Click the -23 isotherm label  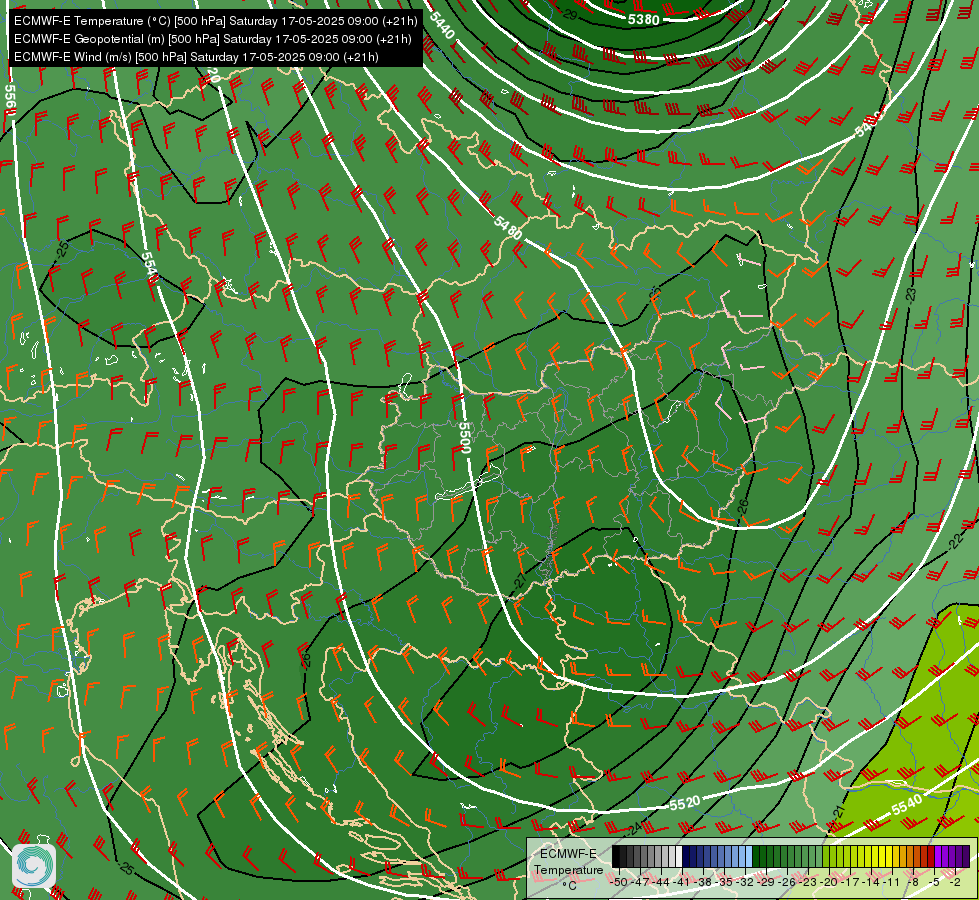(x=911, y=294)
